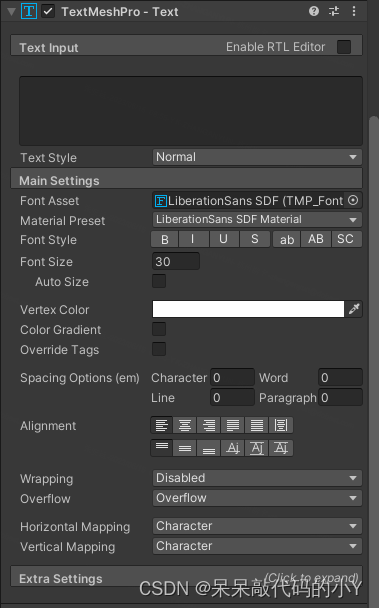
Task: Open the Vertical Mapping dropdown
Action: (257, 546)
